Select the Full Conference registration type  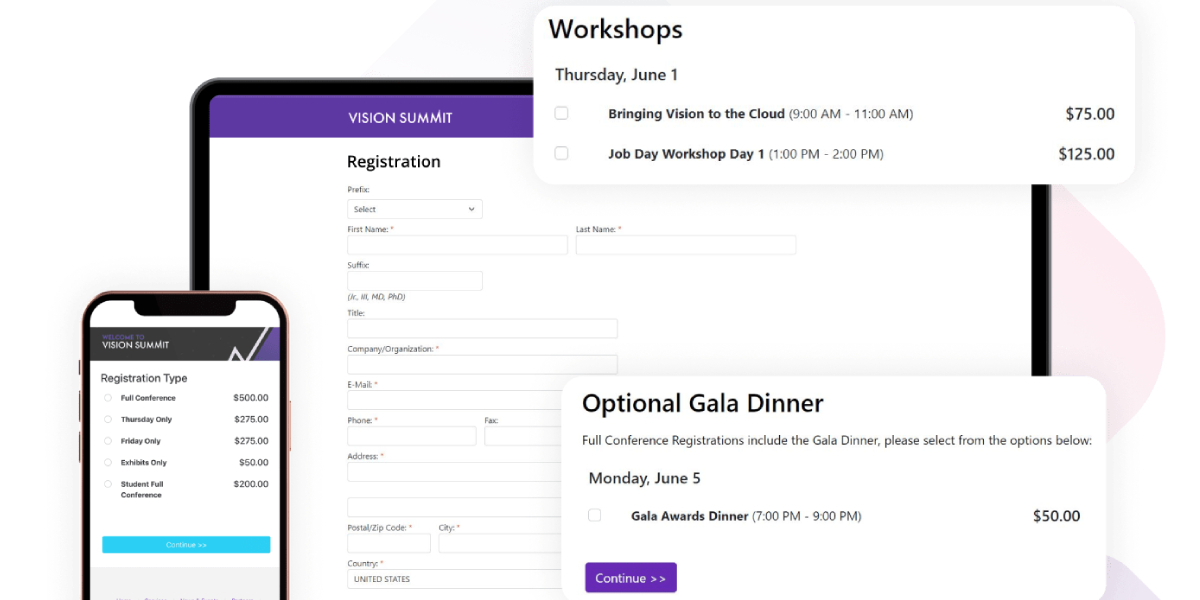click(108, 398)
